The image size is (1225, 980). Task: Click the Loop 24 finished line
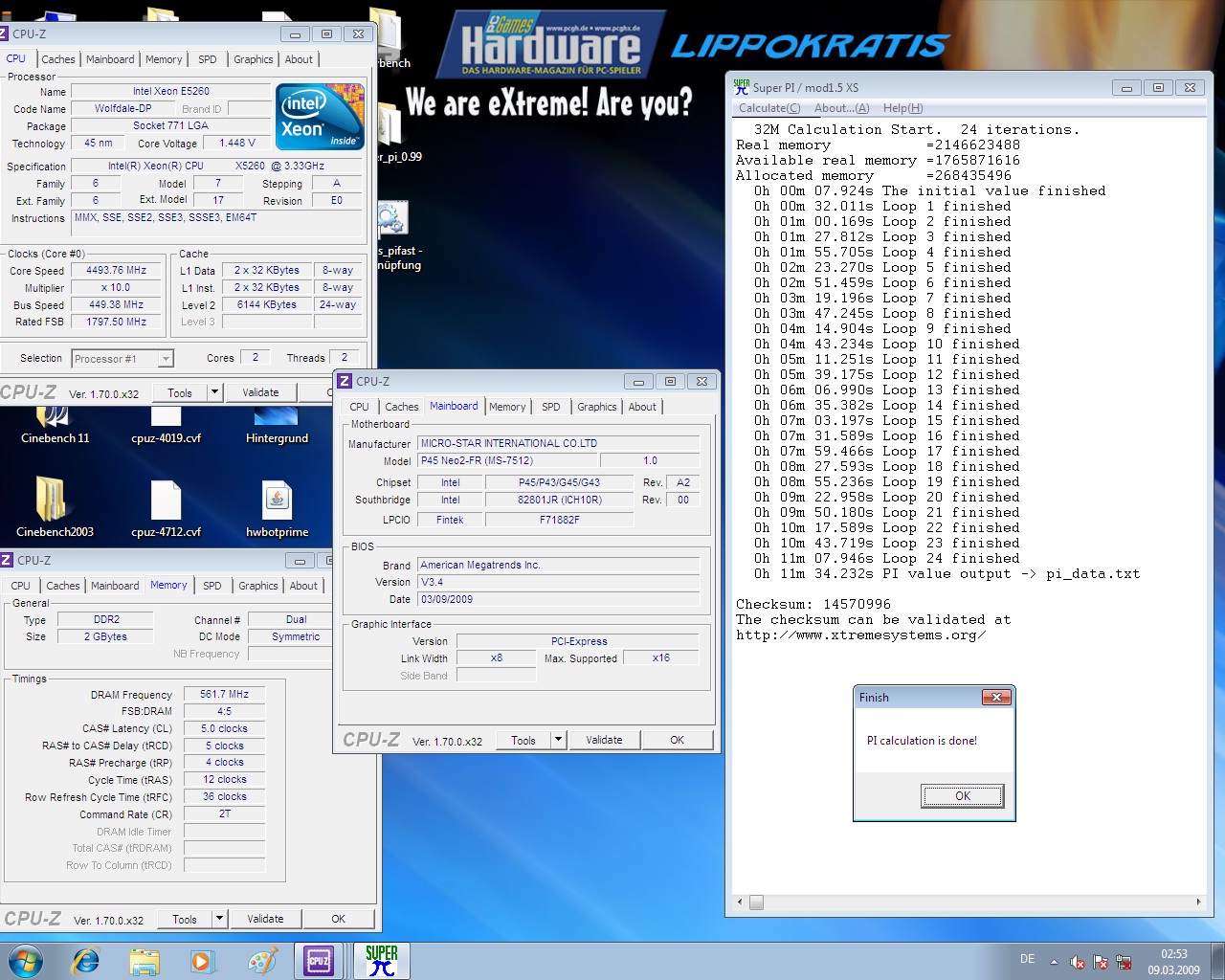click(886, 558)
